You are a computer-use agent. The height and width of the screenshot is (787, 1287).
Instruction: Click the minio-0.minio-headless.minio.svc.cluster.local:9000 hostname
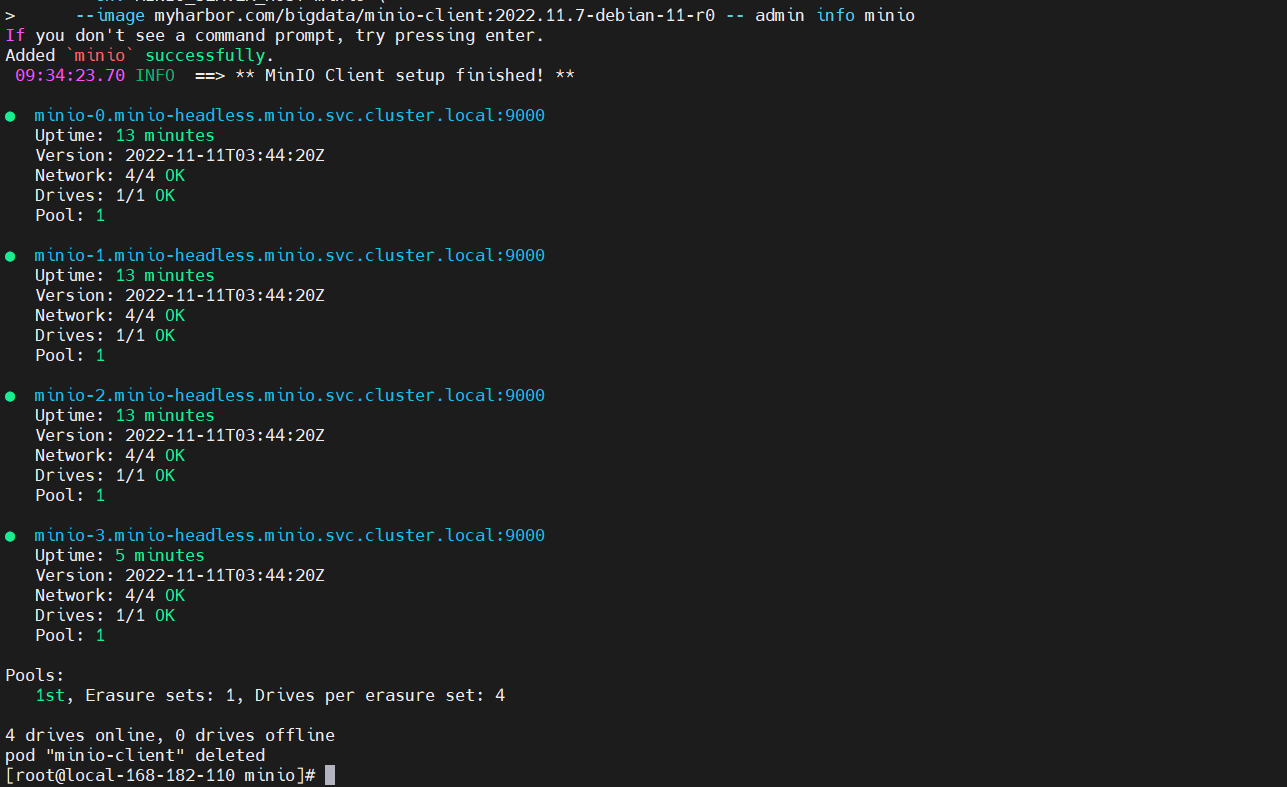click(x=290, y=116)
